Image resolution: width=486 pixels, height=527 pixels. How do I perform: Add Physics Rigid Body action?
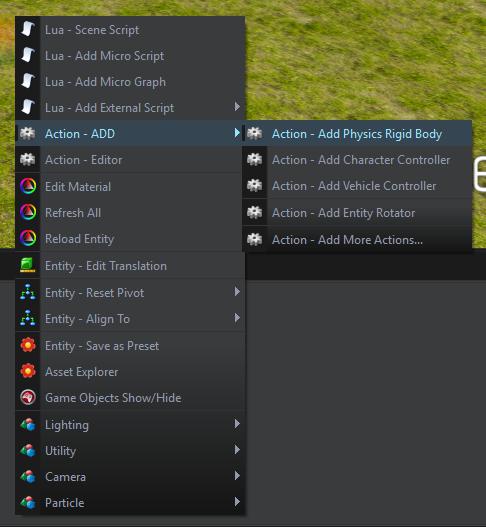tap(357, 133)
